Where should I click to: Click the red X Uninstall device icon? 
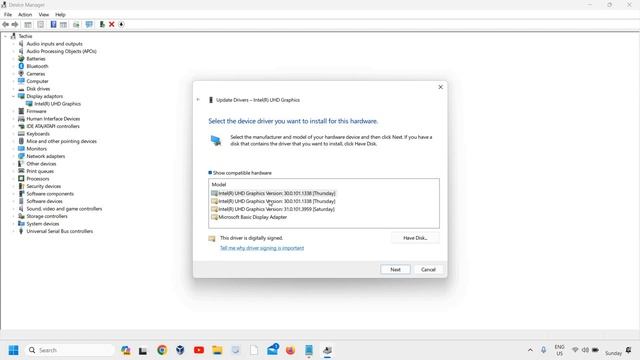111,24
